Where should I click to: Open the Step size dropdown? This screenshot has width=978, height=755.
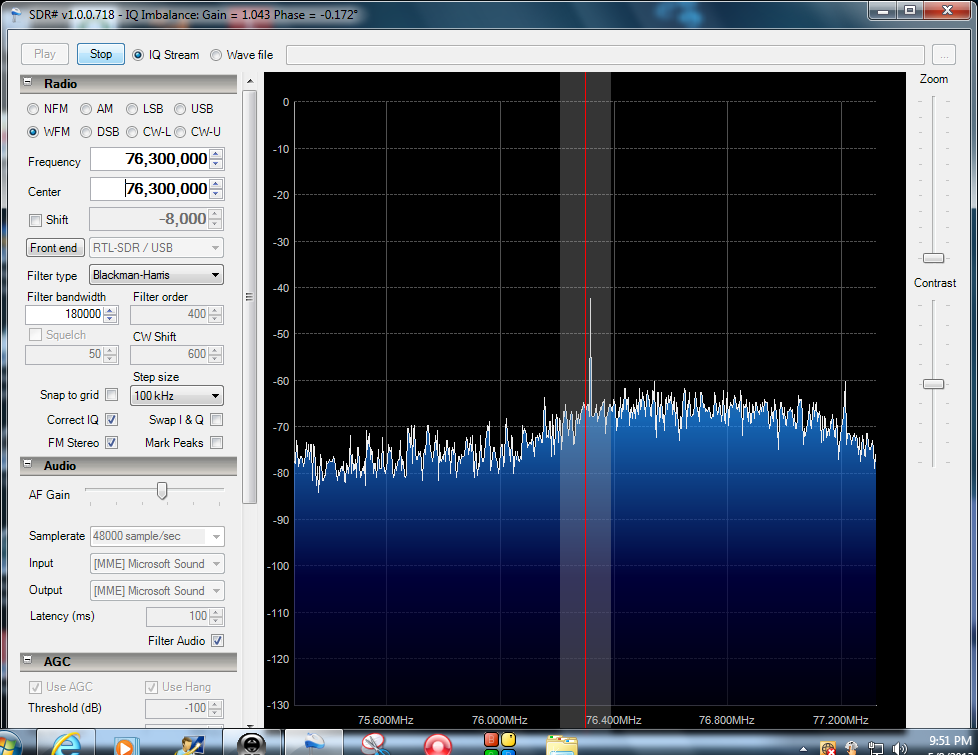point(177,395)
